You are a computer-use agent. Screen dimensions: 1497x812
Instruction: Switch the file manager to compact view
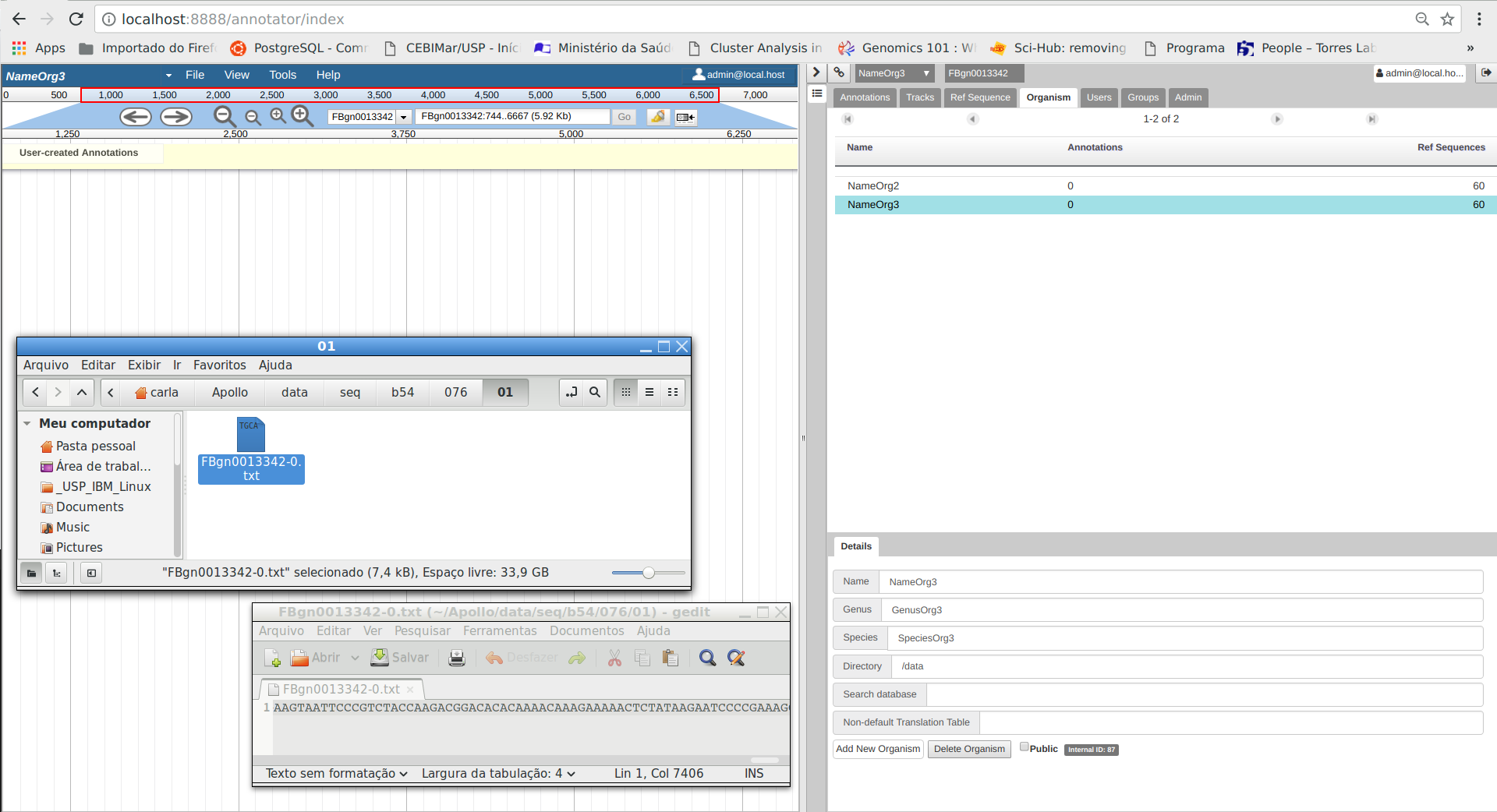coord(673,392)
